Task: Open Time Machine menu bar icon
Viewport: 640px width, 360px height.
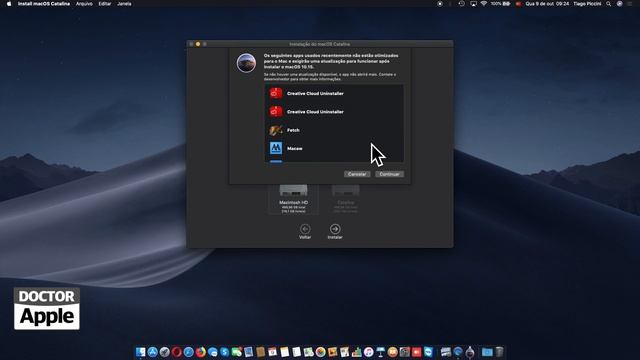Action: [462, 4]
